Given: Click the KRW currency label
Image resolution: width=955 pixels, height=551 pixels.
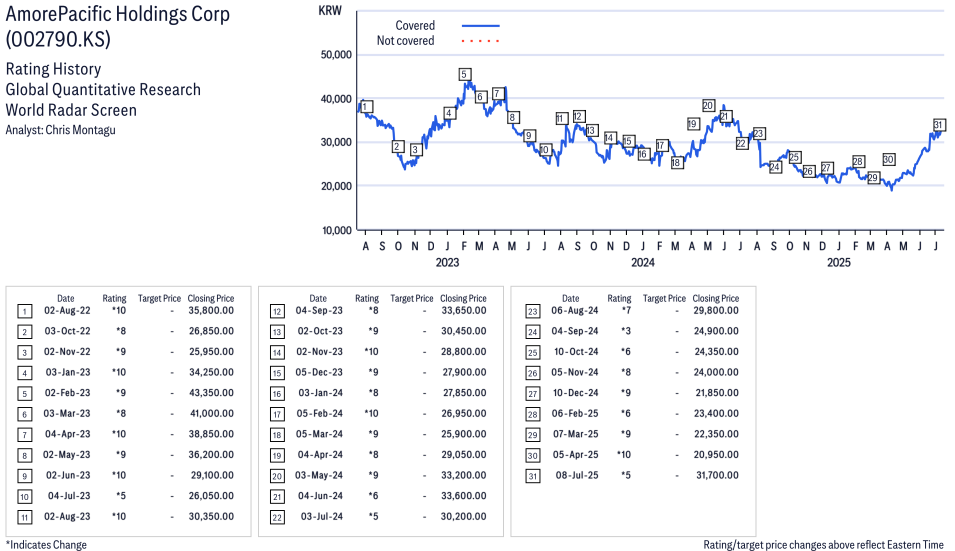Looking at the screenshot, I should (x=330, y=10).
